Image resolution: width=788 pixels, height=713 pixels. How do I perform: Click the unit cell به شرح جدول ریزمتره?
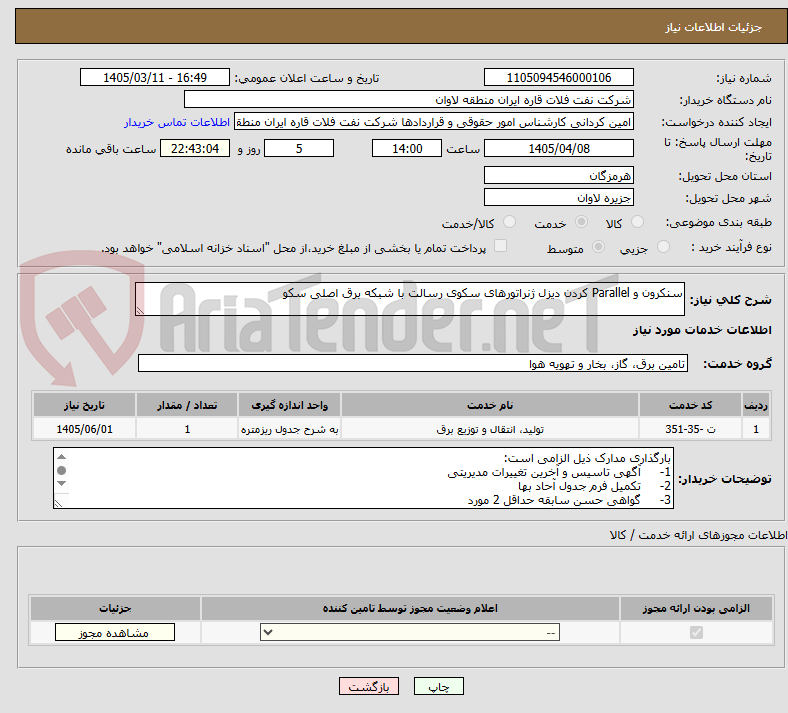tap(289, 429)
